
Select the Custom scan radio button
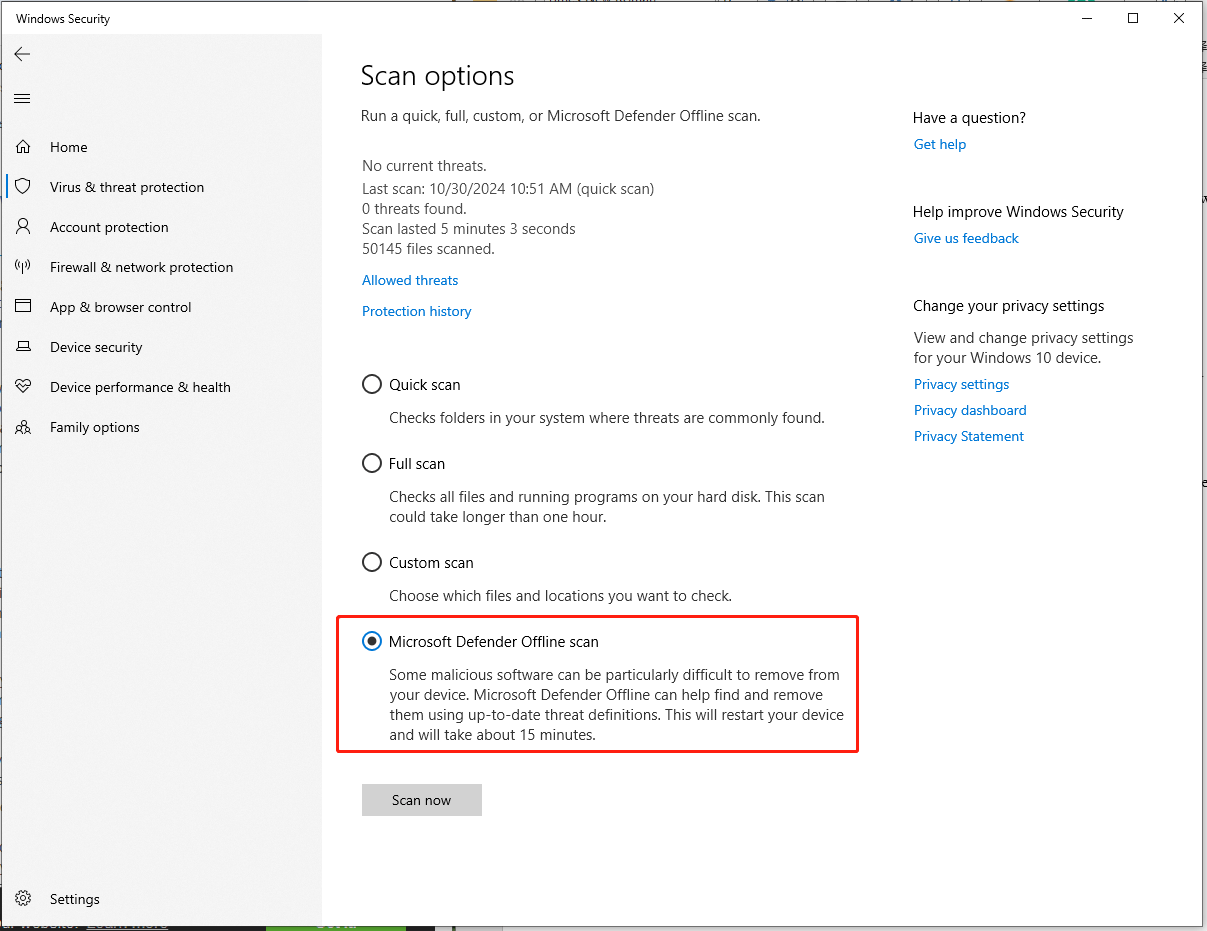tap(372, 562)
